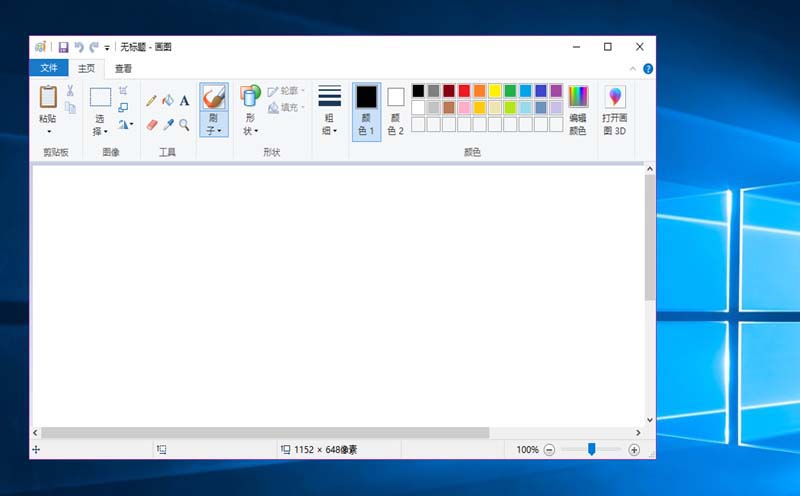The width and height of the screenshot is (800, 496).
Task: Pick the pink color swatch
Action: (464, 108)
